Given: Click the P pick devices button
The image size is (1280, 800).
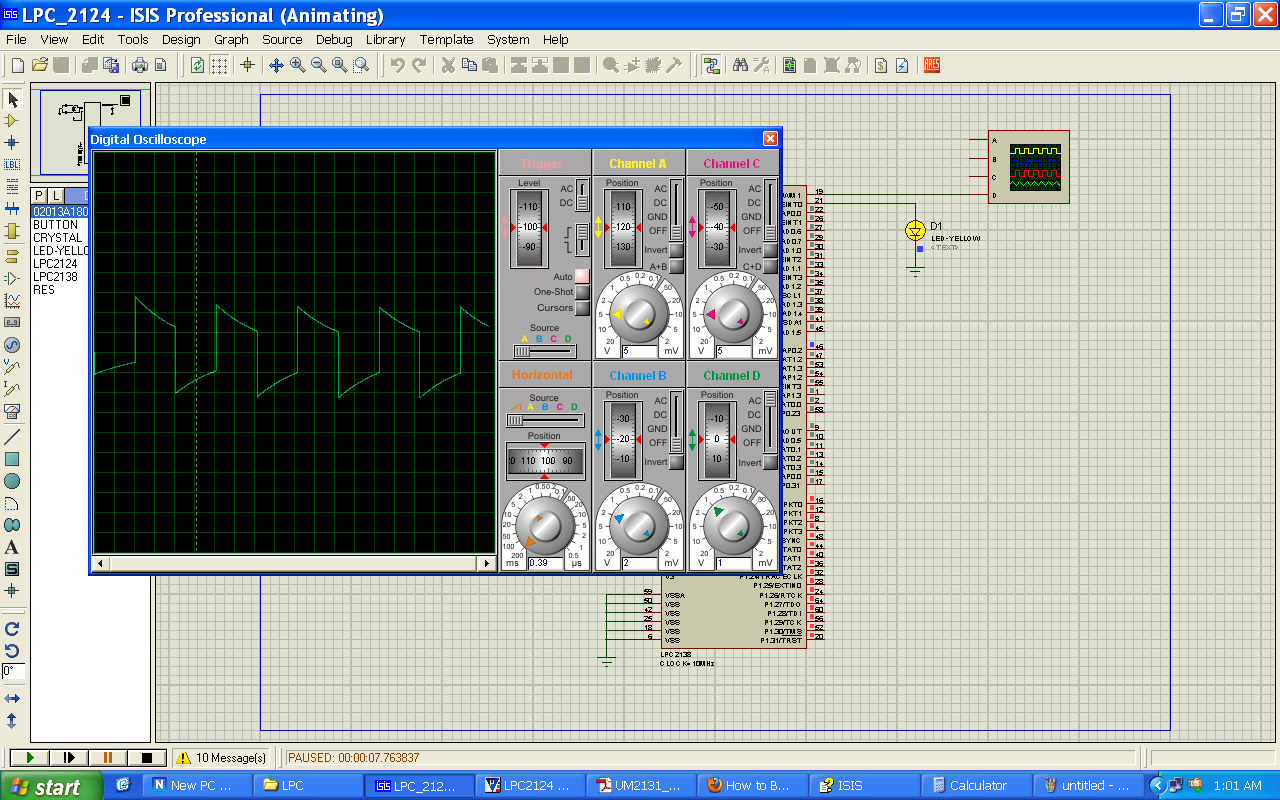Looking at the screenshot, I should pyautogui.click(x=39, y=195).
